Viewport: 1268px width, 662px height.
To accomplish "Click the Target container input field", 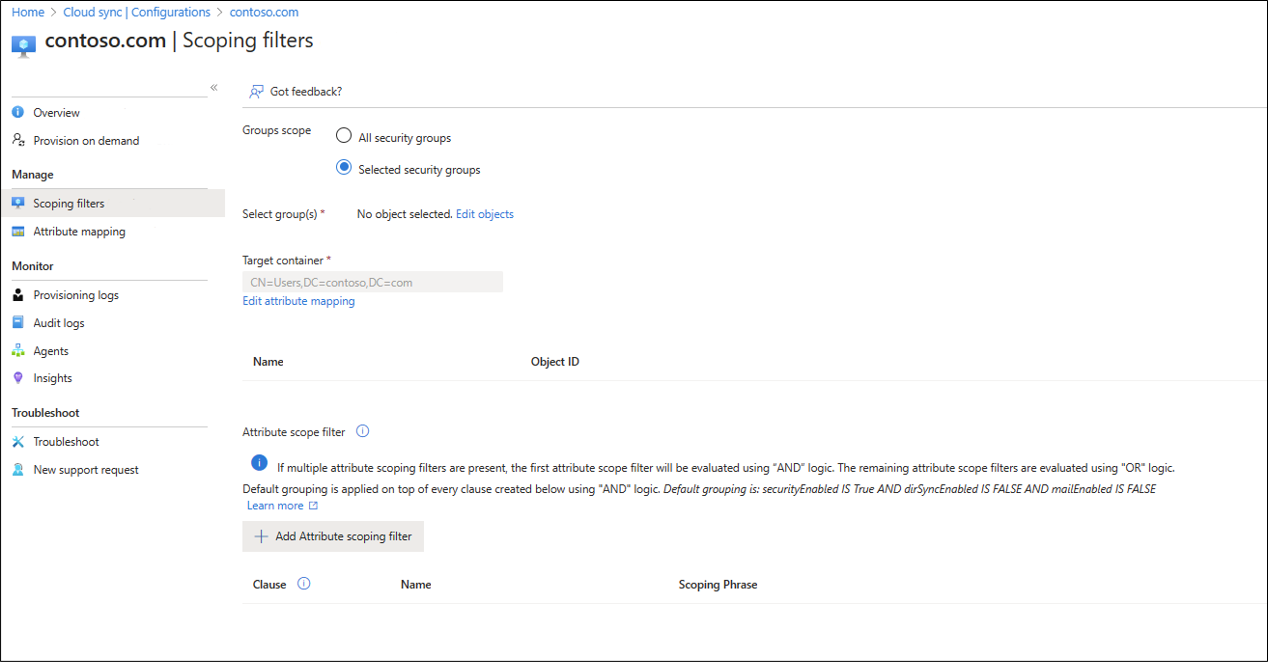I will point(372,282).
